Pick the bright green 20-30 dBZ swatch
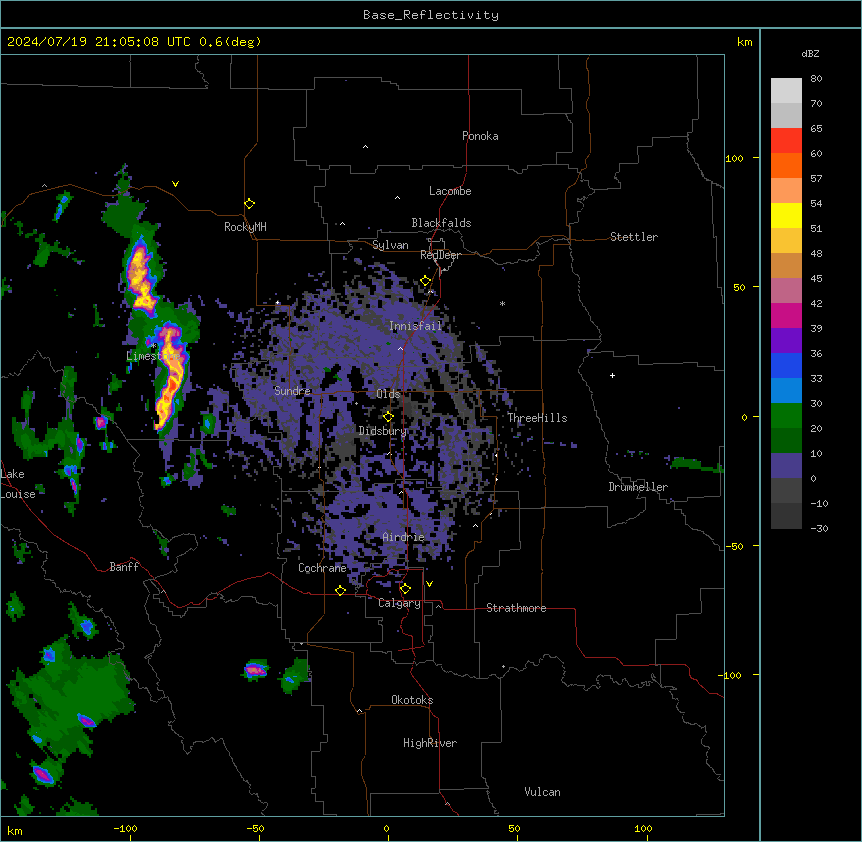862x842 pixels. [786, 416]
